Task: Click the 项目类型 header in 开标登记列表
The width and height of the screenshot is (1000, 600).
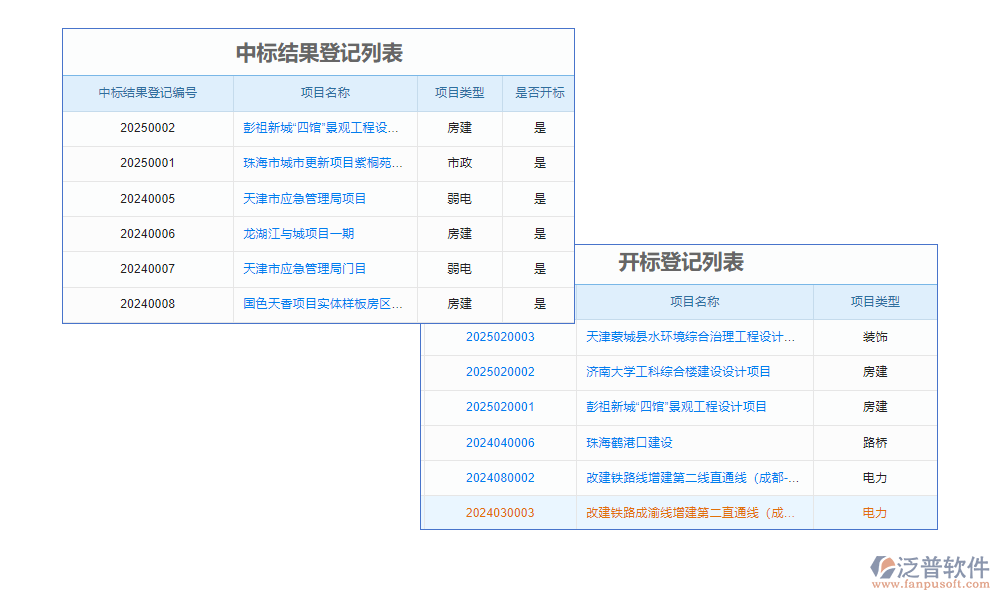Action: pyautogui.click(x=875, y=302)
